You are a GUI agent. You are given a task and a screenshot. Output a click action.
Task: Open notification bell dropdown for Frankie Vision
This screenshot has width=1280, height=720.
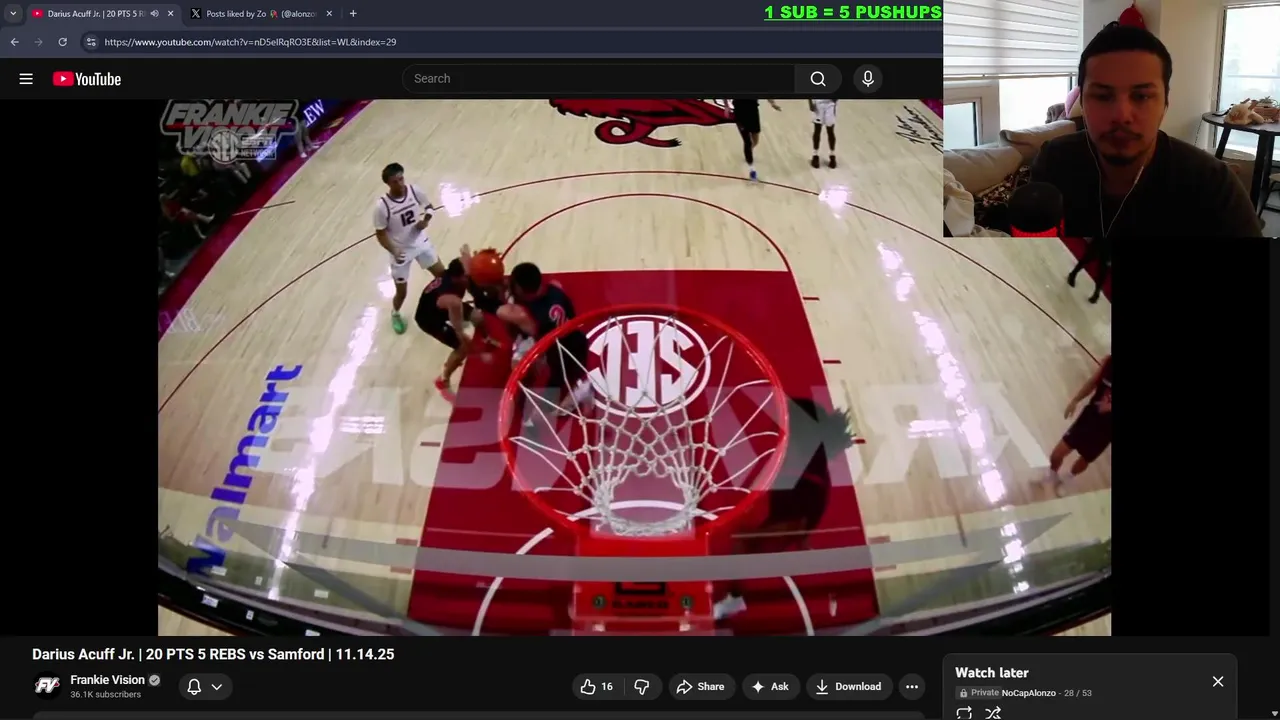coord(204,687)
